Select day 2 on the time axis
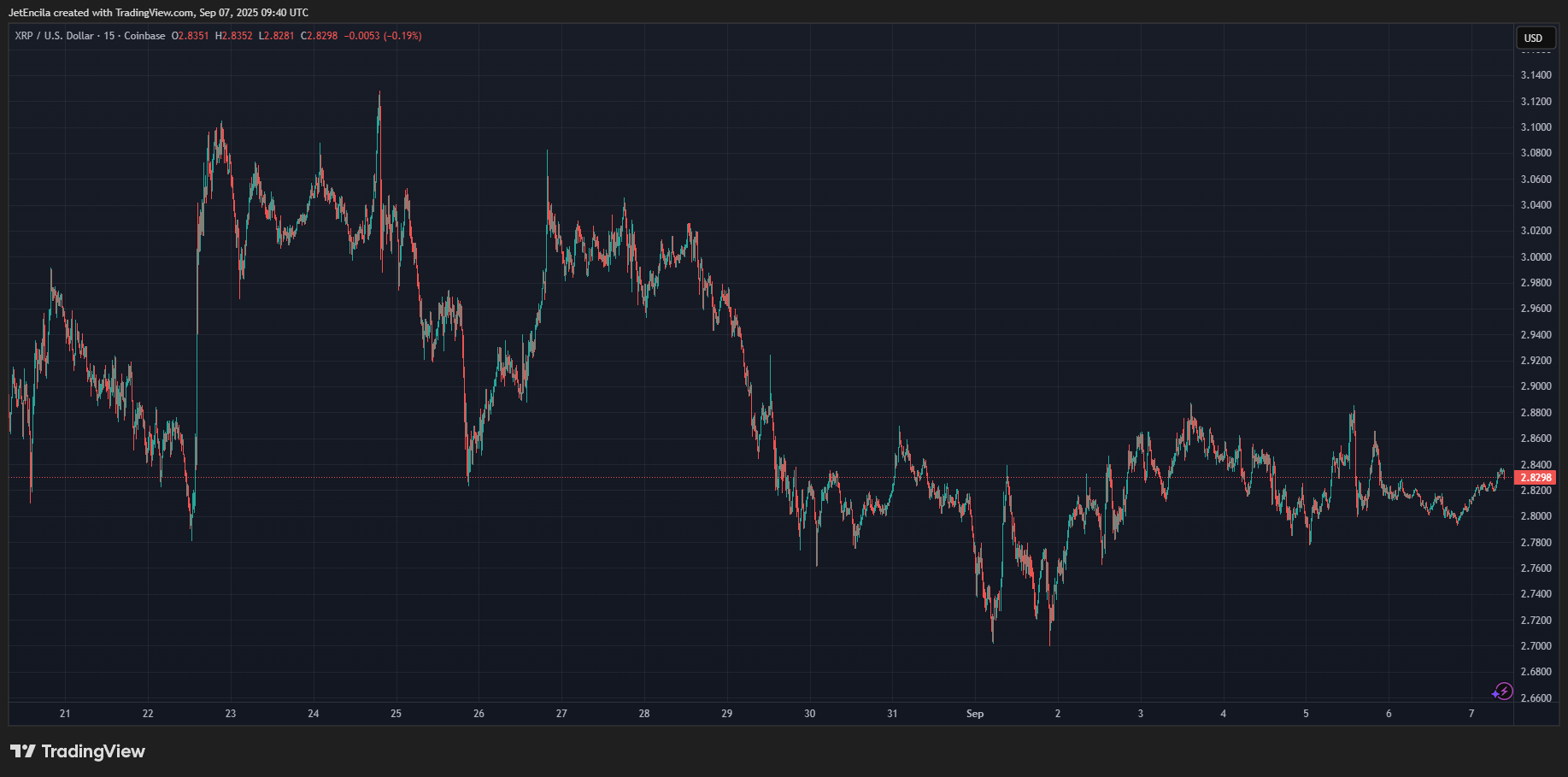 (x=1058, y=714)
